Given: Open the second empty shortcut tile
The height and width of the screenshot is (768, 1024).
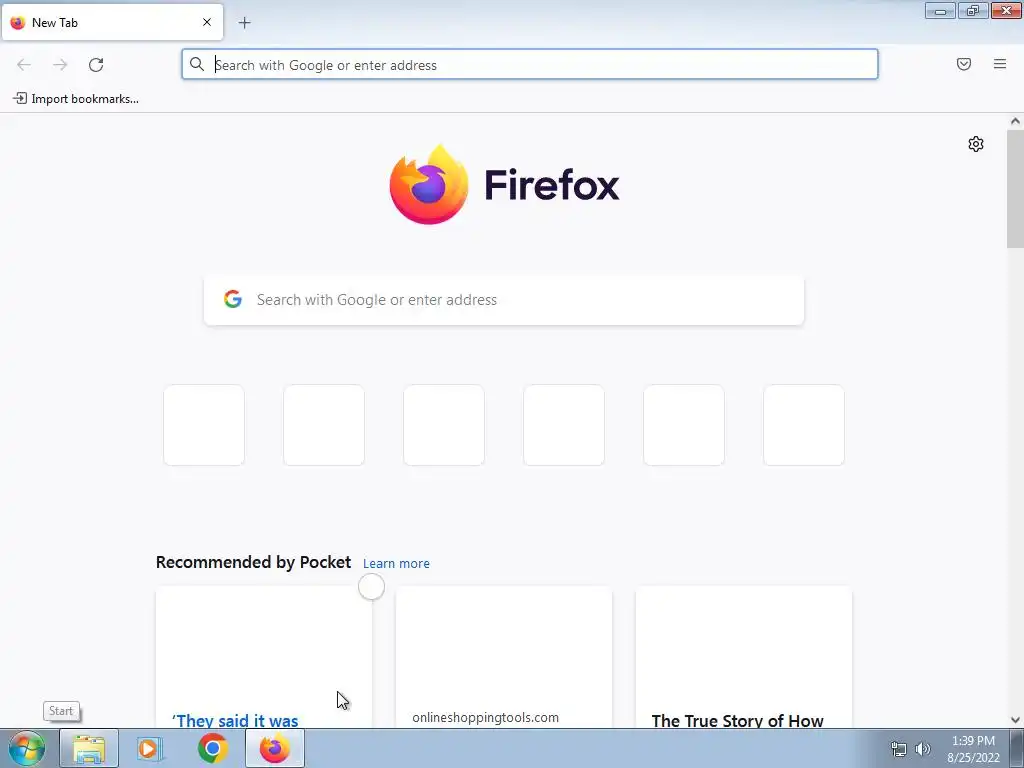Looking at the screenshot, I should pyautogui.click(x=324, y=425).
